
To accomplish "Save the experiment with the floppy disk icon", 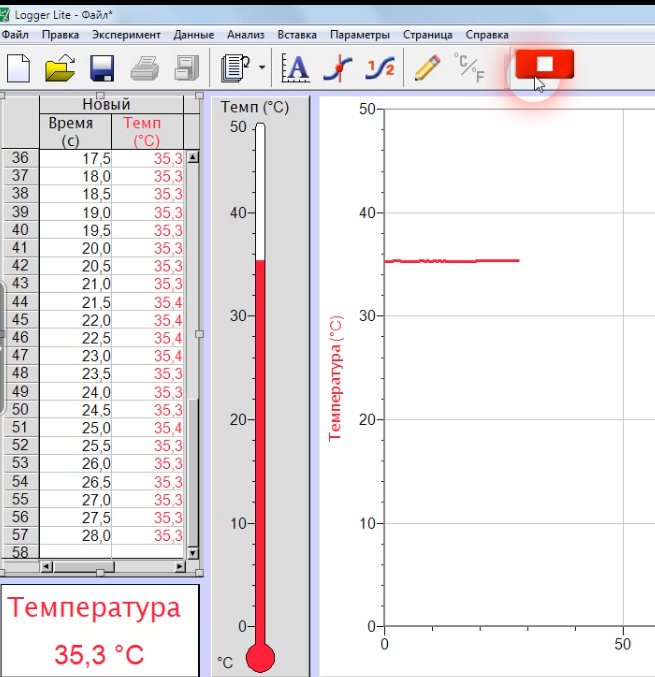I will point(102,68).
